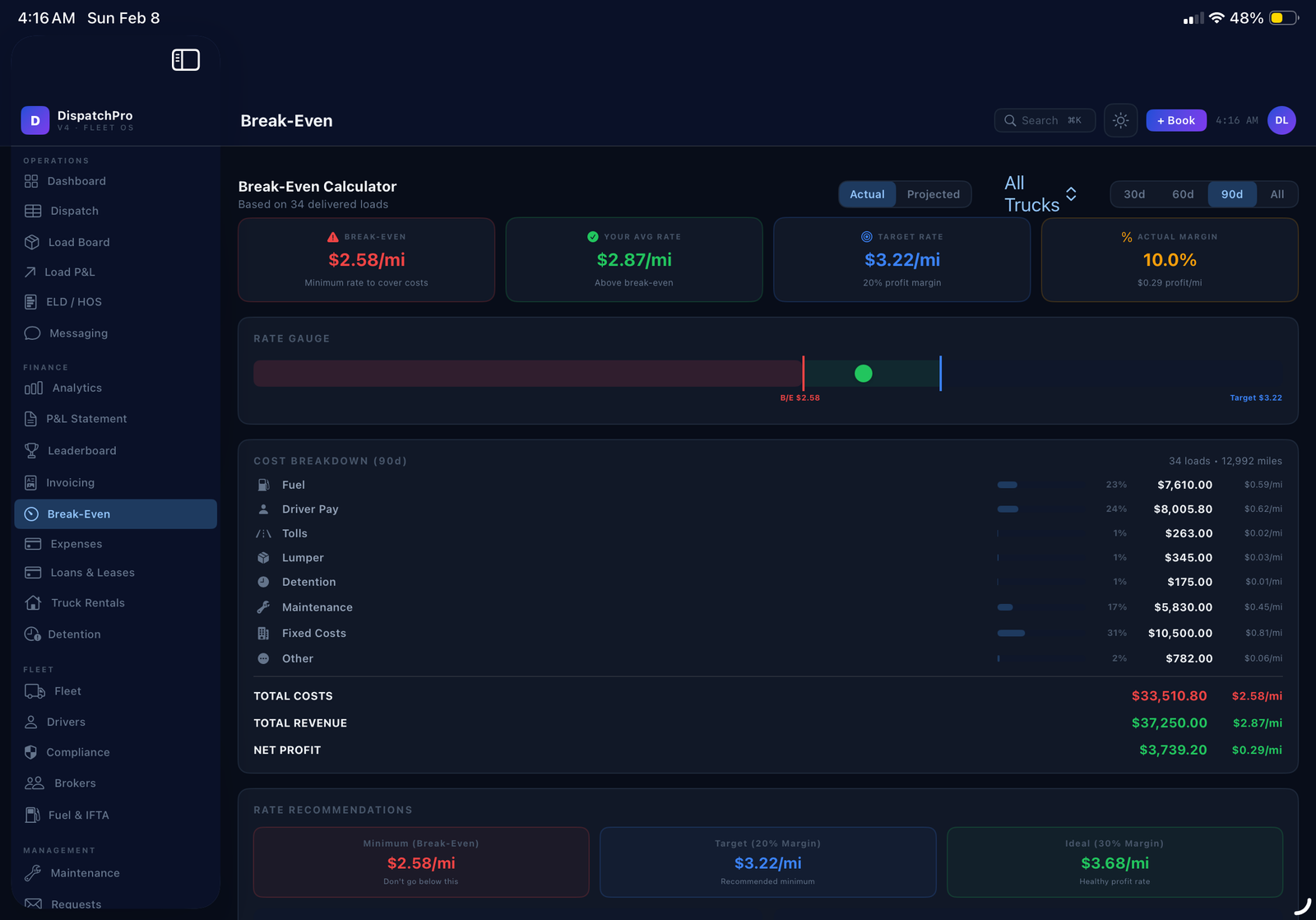Choose the All time range option
Image resolution: width=1316 pixels, height=920 pixels.
tap(1277, 194)
